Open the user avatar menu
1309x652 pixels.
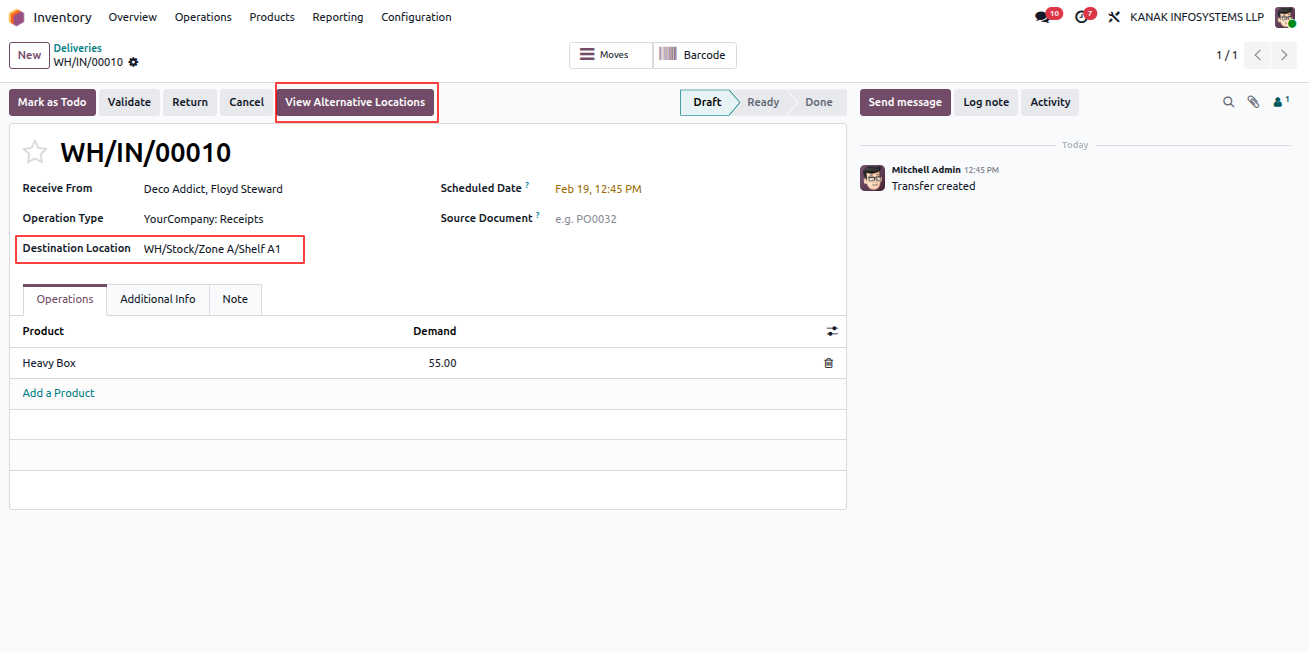(1285, 17)
